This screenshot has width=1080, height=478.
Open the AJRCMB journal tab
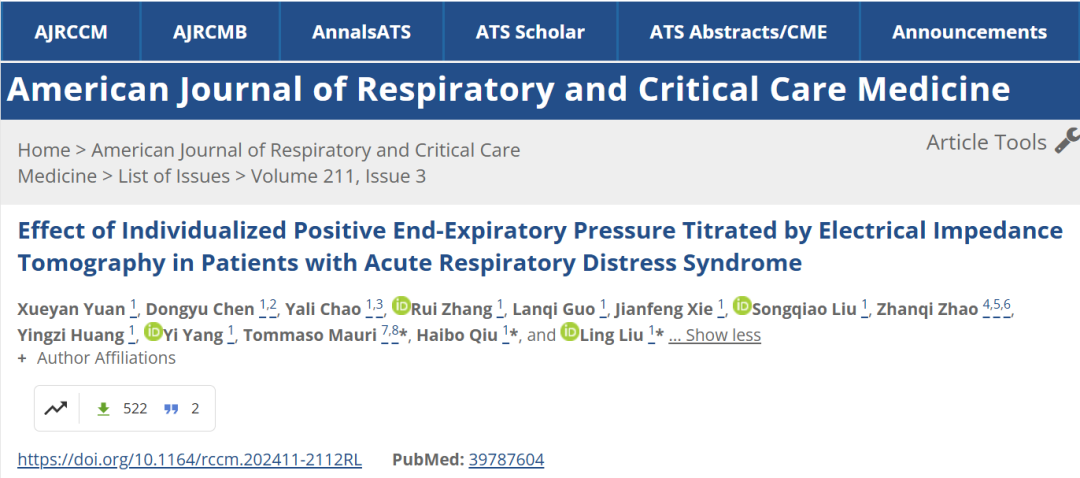(210, 32)
